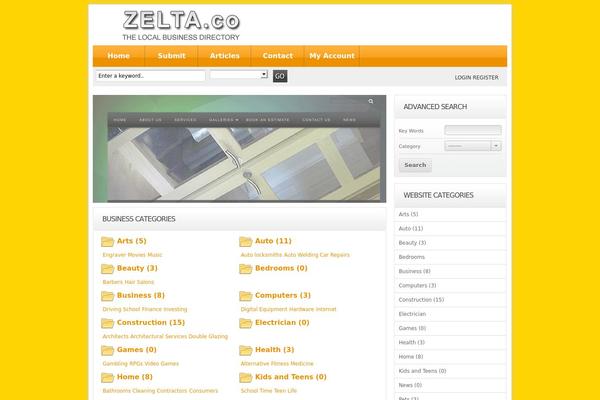The height and width of the screenshot is (400, 600).
Task: Select 'Electrician' in Website Categories sidebar
Action: [412, 314]
